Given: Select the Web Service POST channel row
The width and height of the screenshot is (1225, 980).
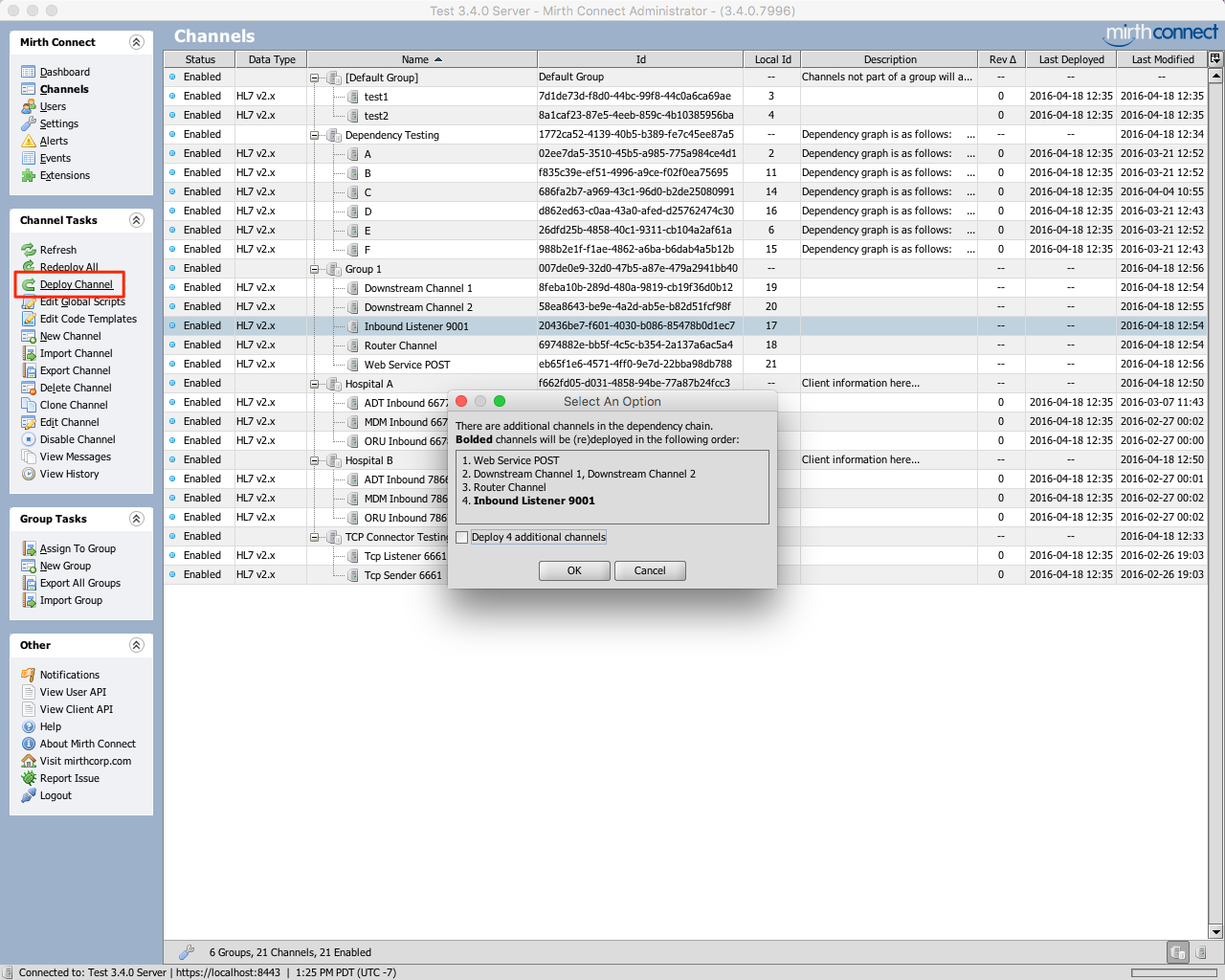Looking at the screenshot, I should point(685,365).
